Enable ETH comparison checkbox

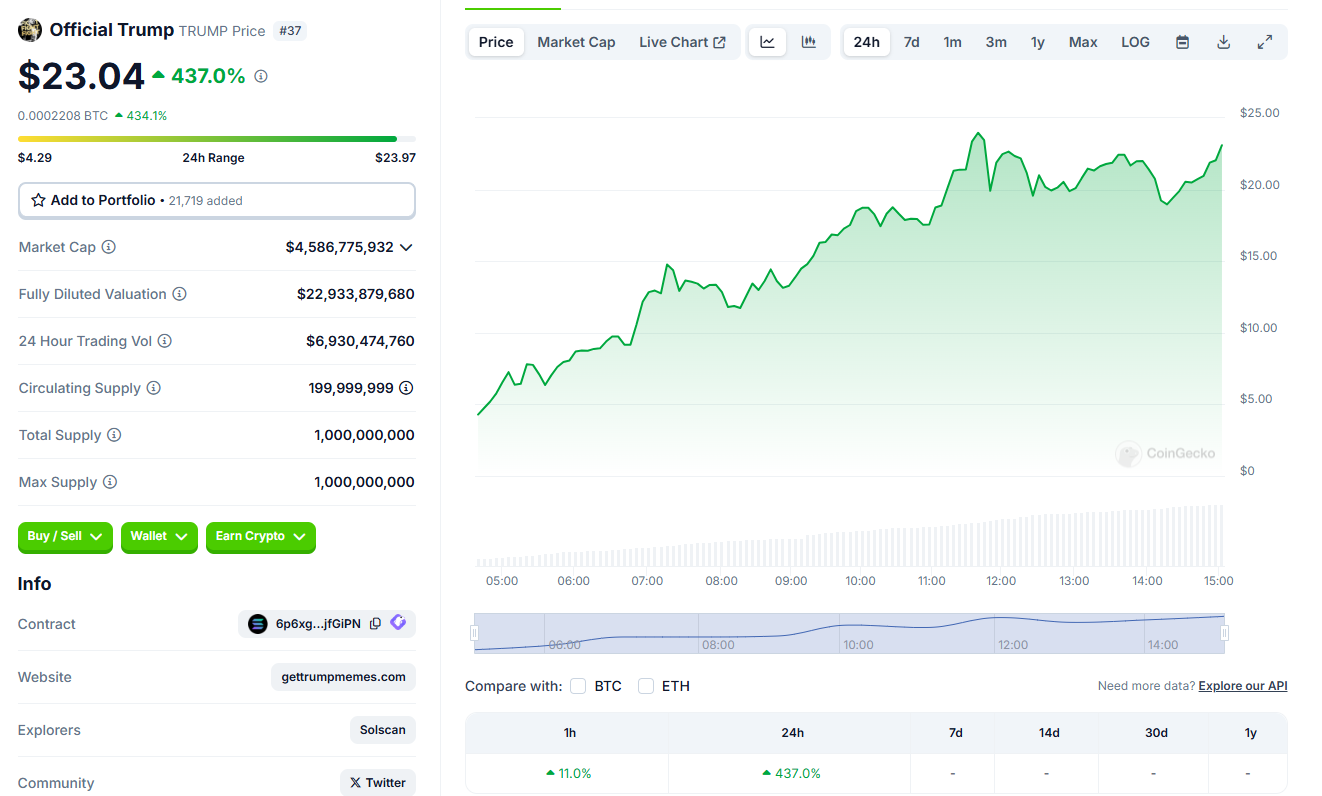point(646,686)
